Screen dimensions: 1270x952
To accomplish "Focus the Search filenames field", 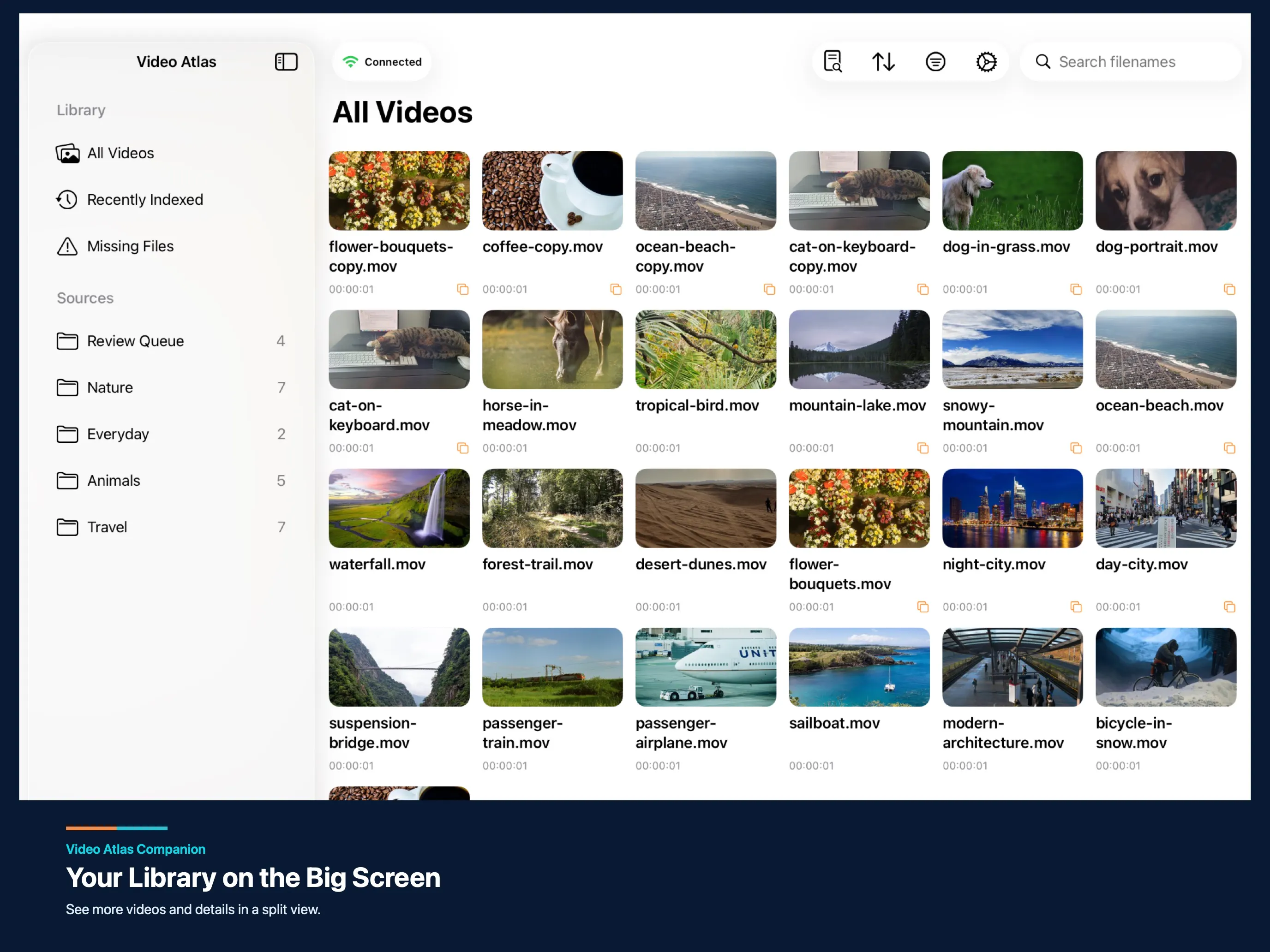I will pyautogui.click(x=1131, y=61).
